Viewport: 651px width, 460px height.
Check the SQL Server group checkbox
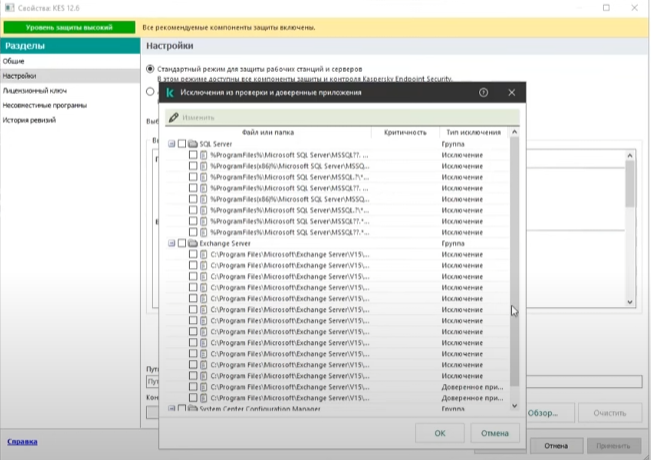(x=181, y=144)
